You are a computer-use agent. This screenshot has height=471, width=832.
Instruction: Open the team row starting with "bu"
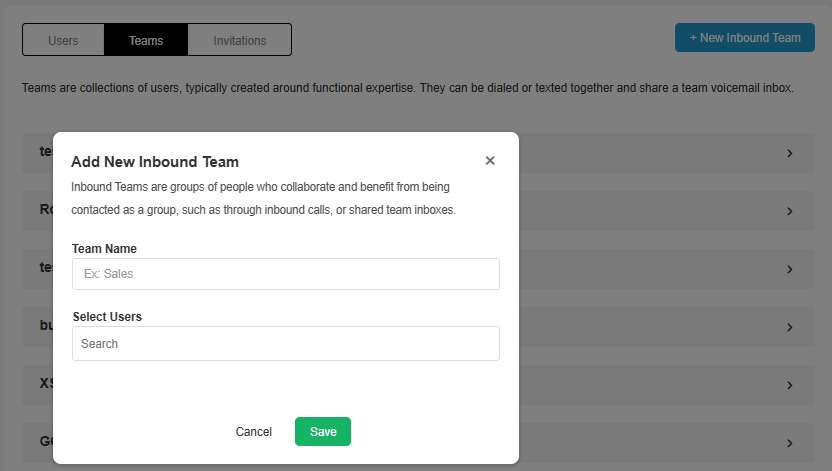tap(38, 327)
